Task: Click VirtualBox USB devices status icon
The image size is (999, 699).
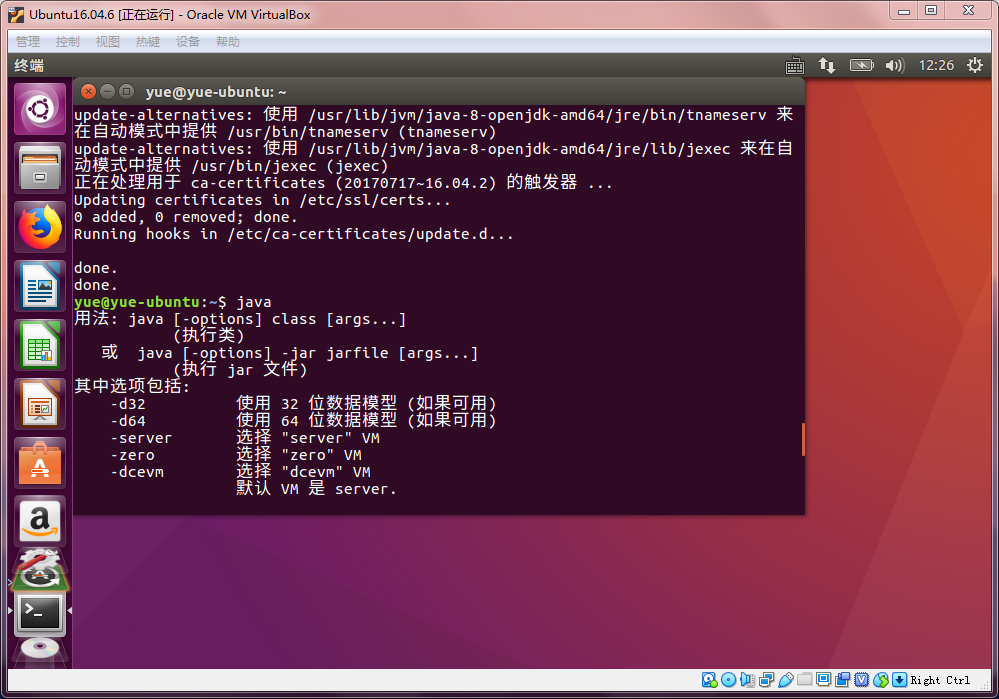Action: click(x=786, y=680)
